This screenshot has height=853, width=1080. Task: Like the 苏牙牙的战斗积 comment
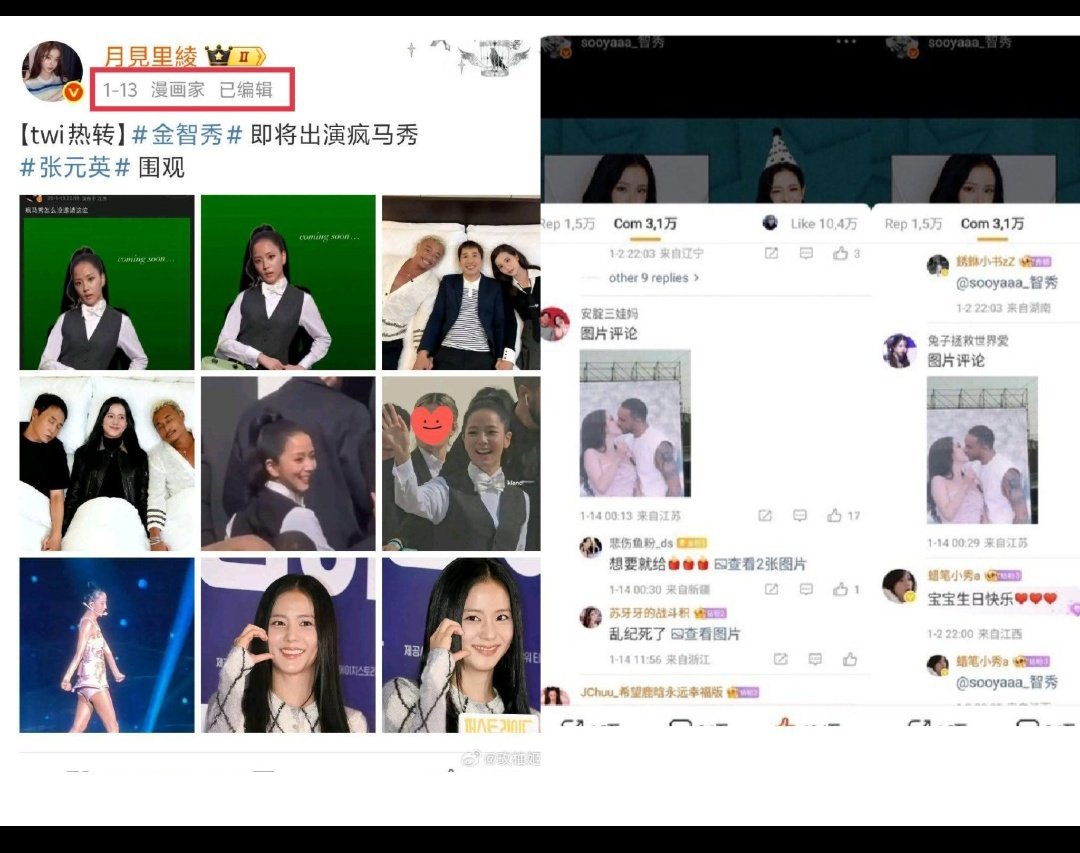click(x=850, y=659)
